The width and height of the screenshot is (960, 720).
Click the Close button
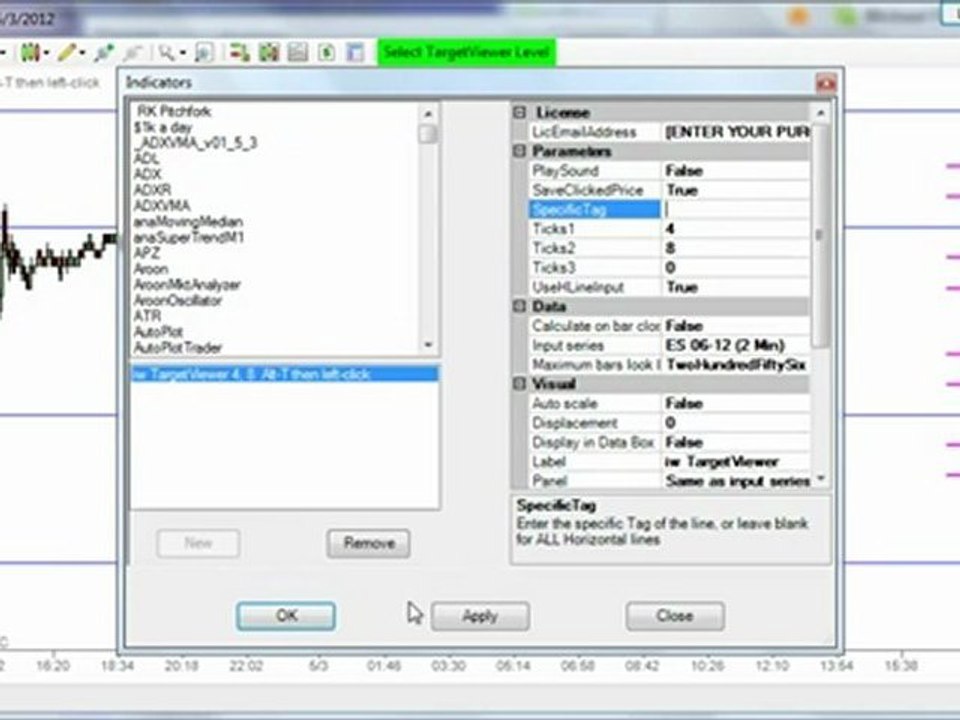[675, 616]
